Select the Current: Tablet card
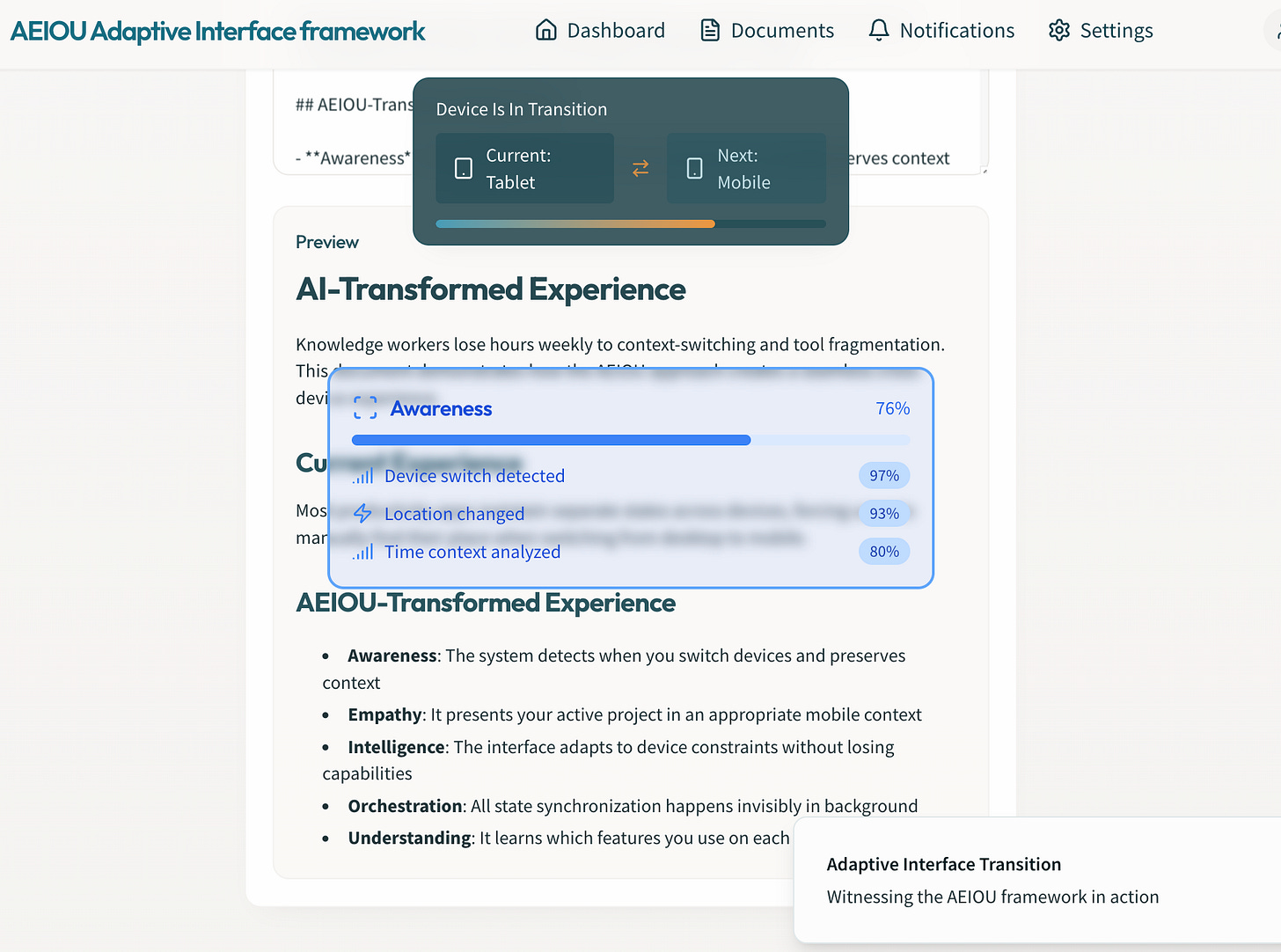Screen dimensions: 1281x952 pyautogui.click(x=524, y=168)
